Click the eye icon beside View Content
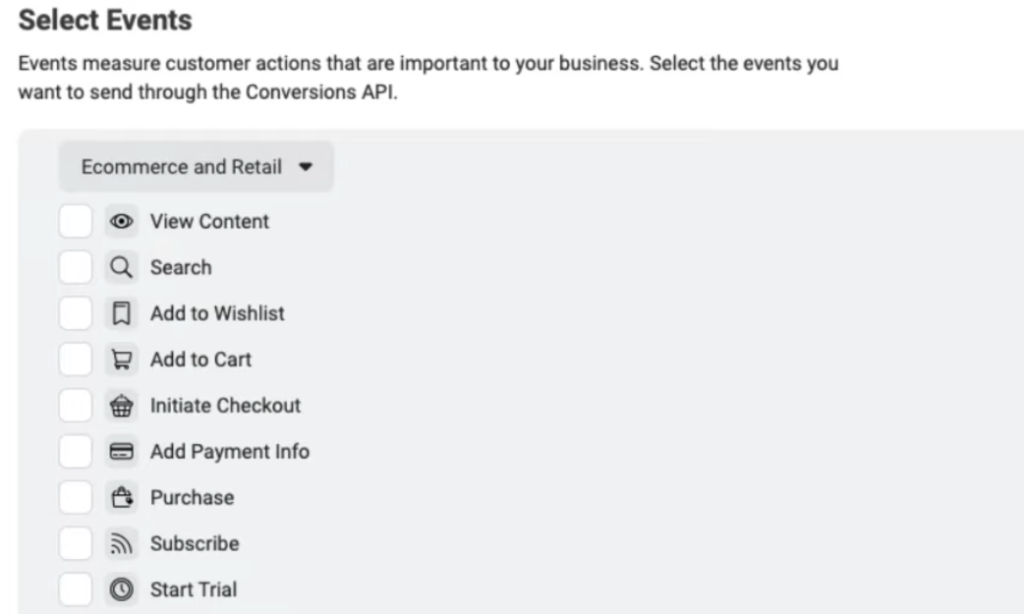1024x614 pixels. click(121, 222)
